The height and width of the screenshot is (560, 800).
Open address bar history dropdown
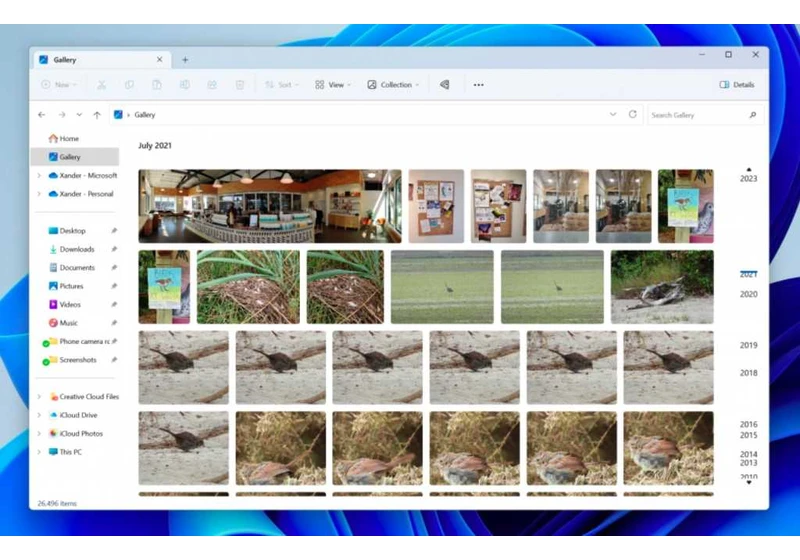point(613,114)
